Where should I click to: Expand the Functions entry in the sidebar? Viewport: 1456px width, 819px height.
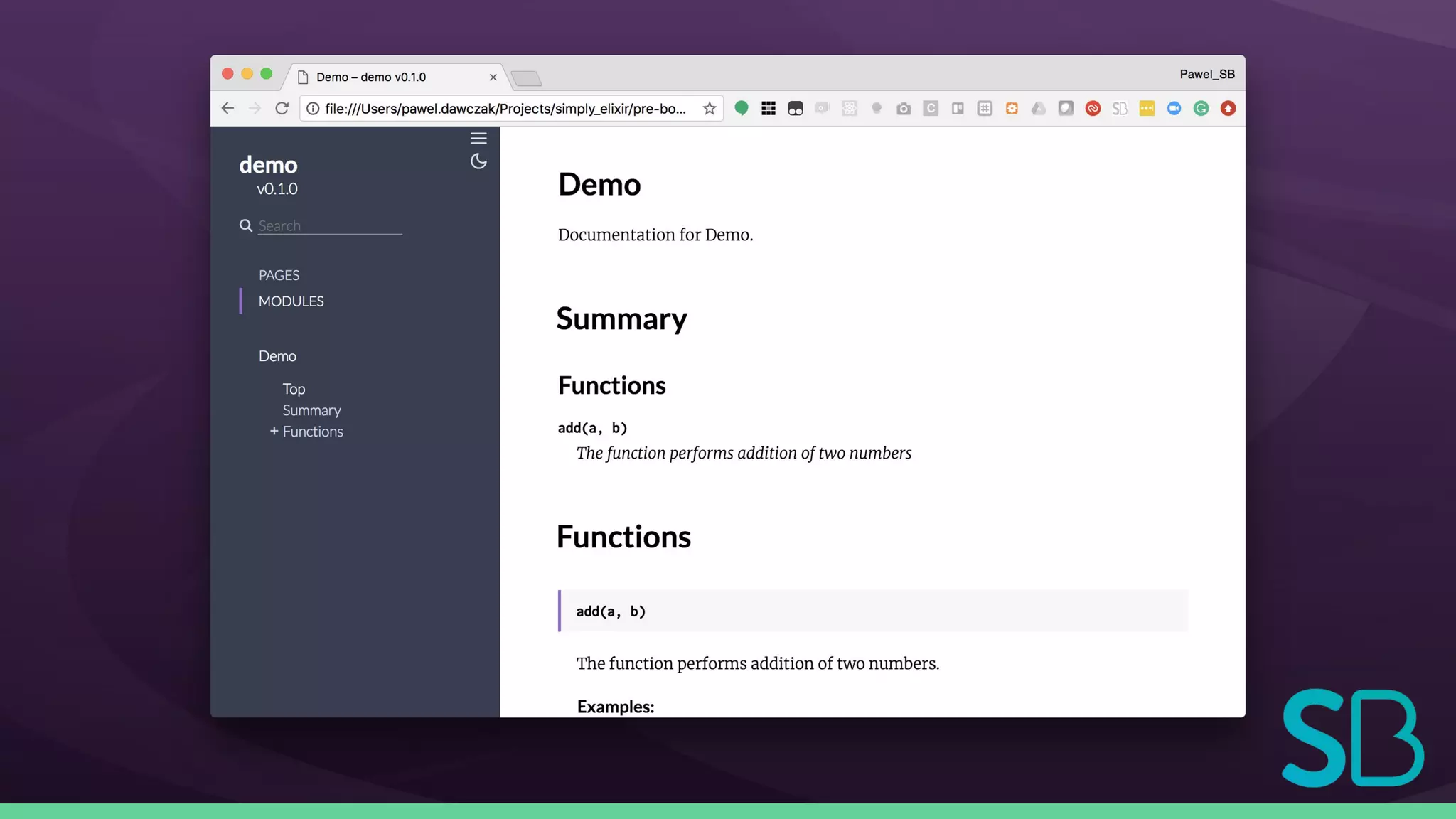[274, 431]
